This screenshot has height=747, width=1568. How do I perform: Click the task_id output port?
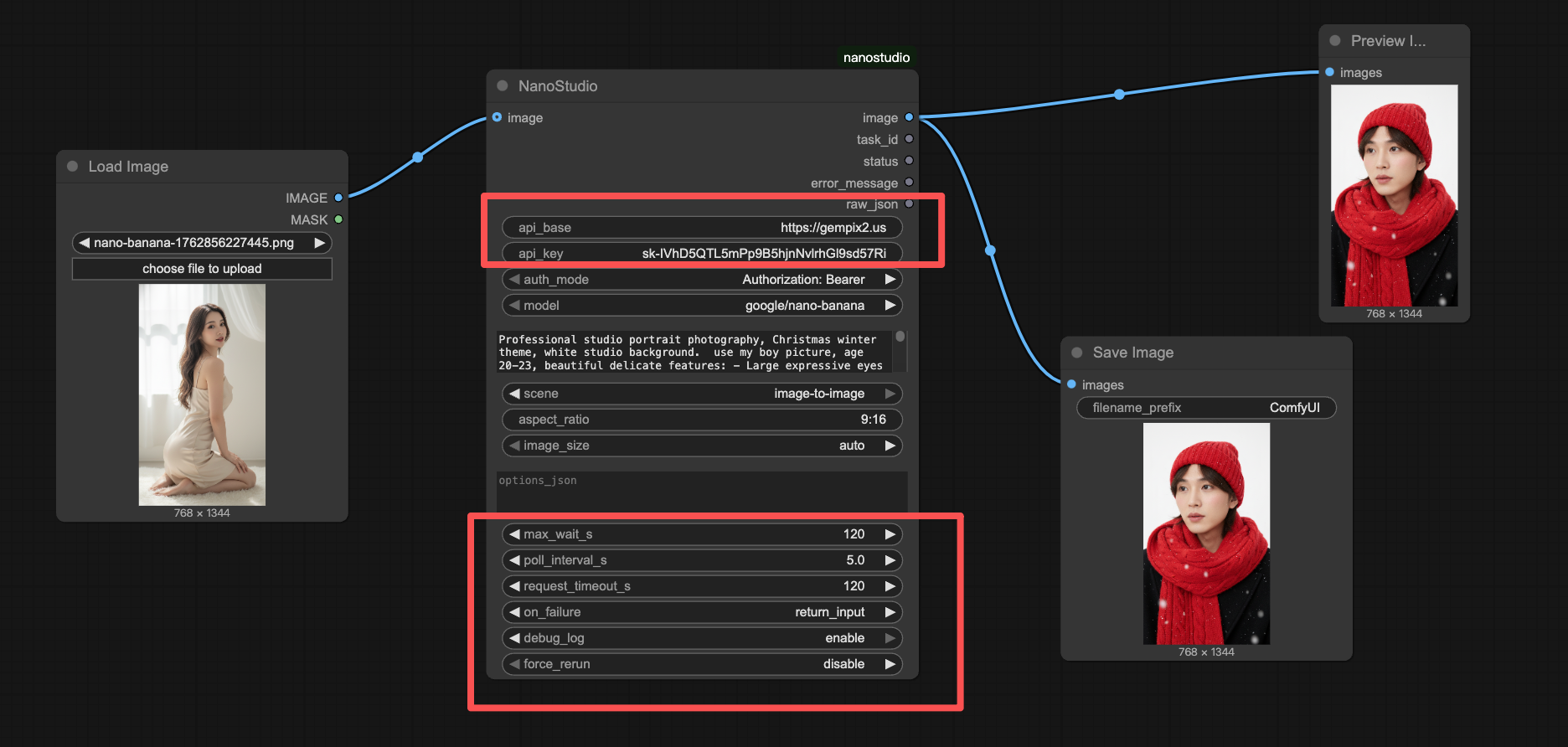909,139
